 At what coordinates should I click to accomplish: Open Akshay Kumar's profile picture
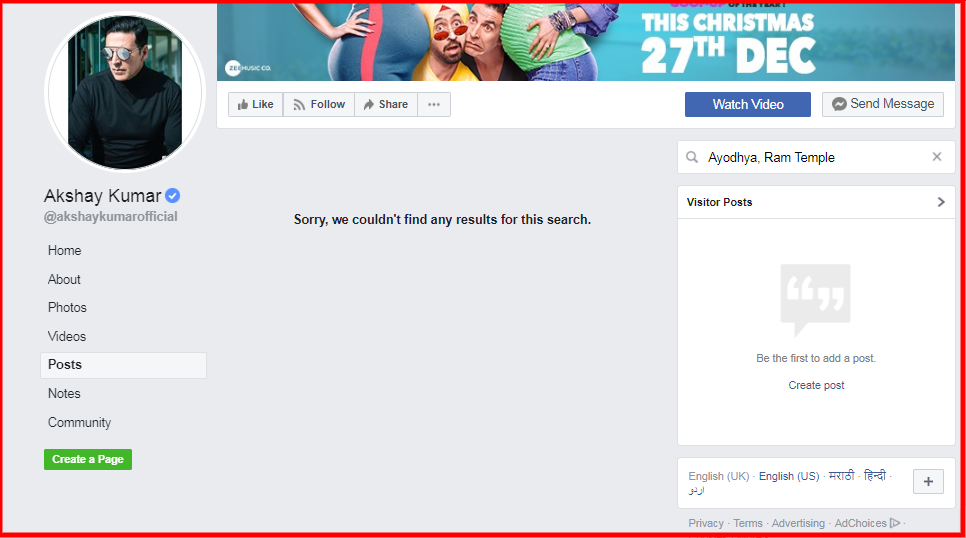125,92
